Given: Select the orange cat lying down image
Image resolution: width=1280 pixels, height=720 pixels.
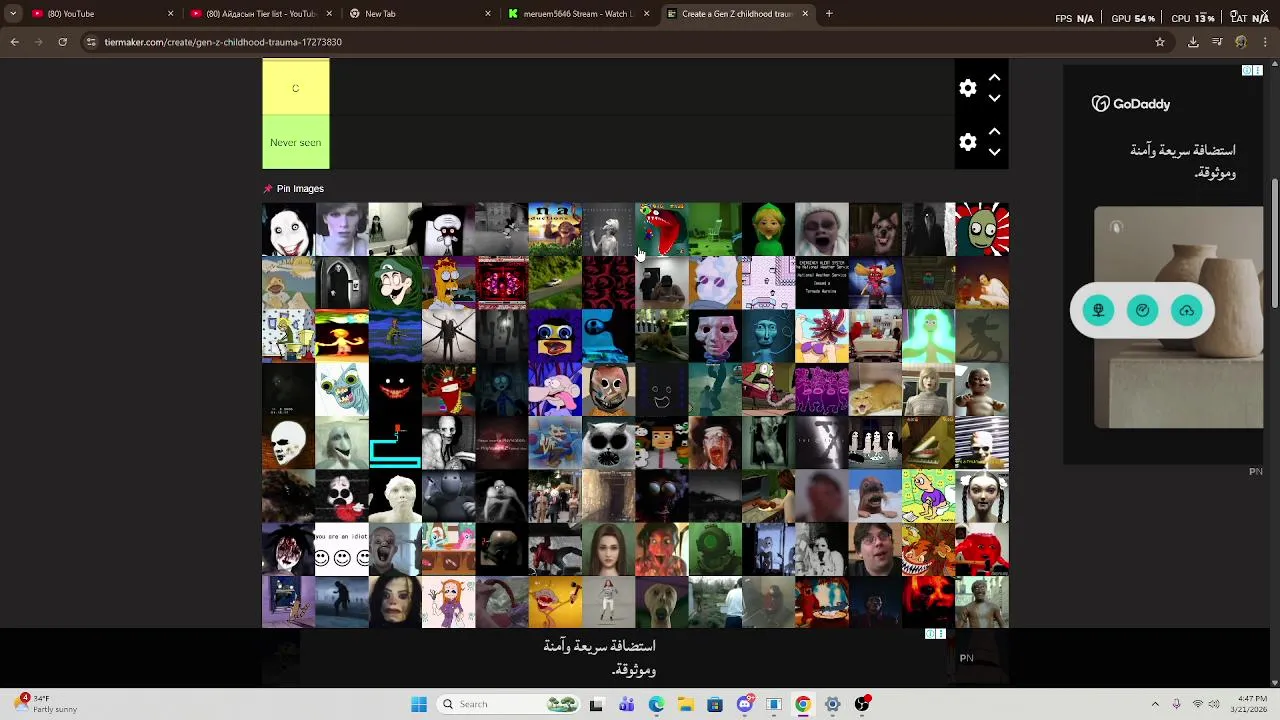Looking at the screenshot, I should [875, 389].
